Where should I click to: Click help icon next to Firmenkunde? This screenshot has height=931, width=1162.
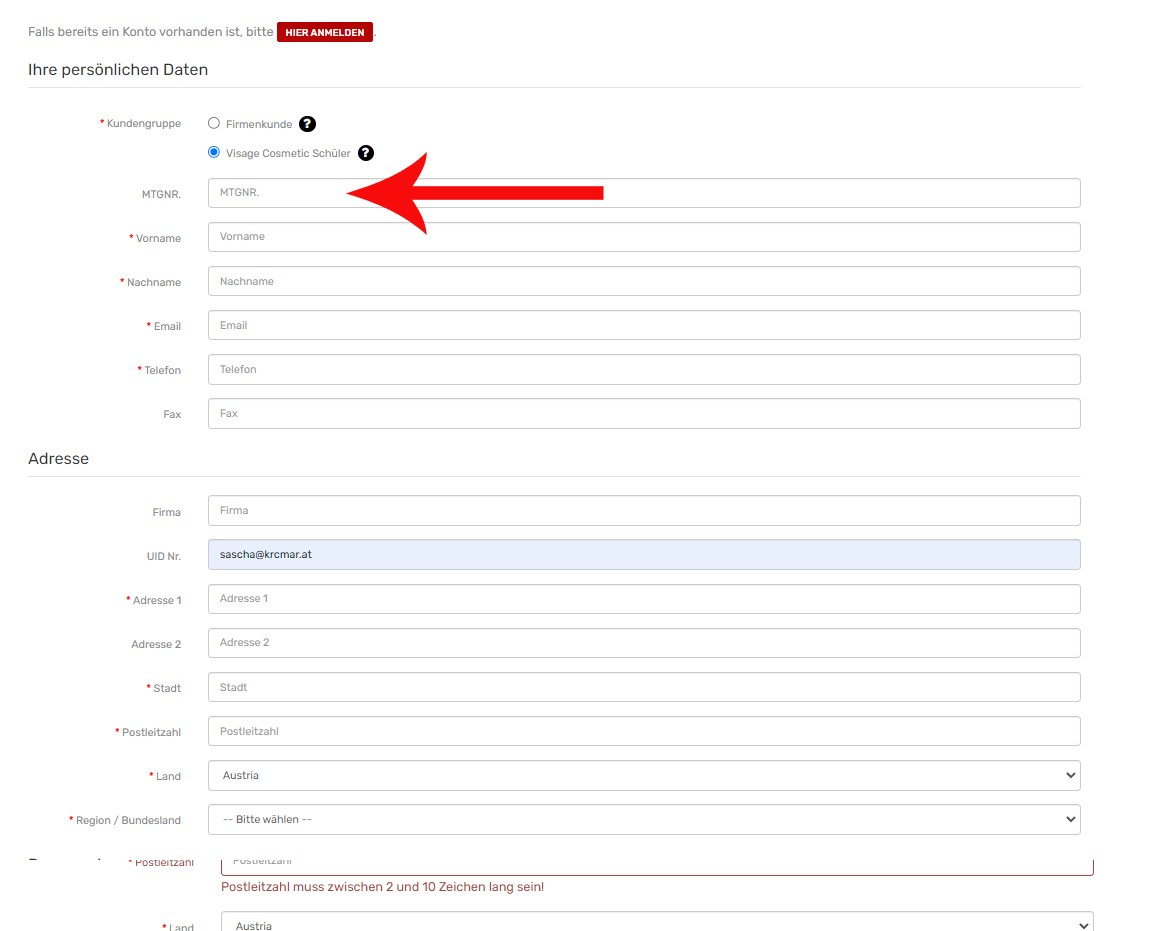(307, 124)
